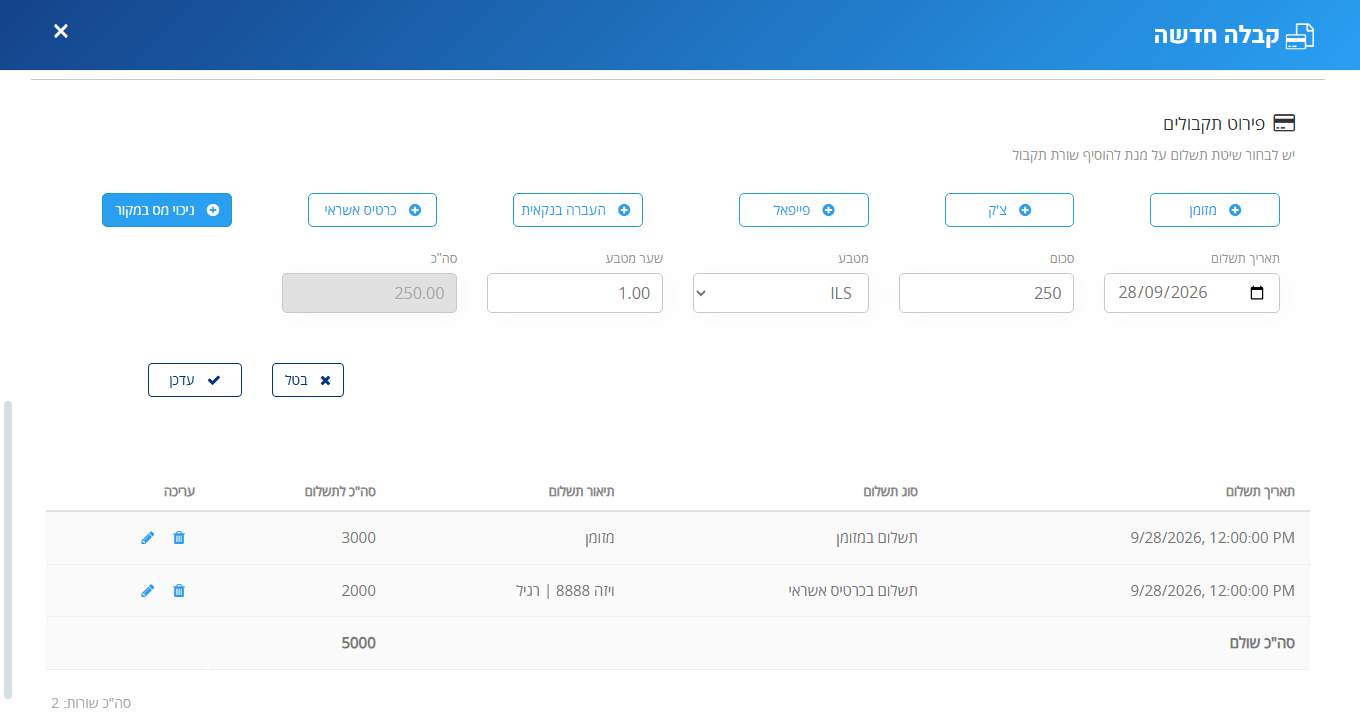1360x720 pixels.
Task: Click the סכום amount field
Action: 986,293
